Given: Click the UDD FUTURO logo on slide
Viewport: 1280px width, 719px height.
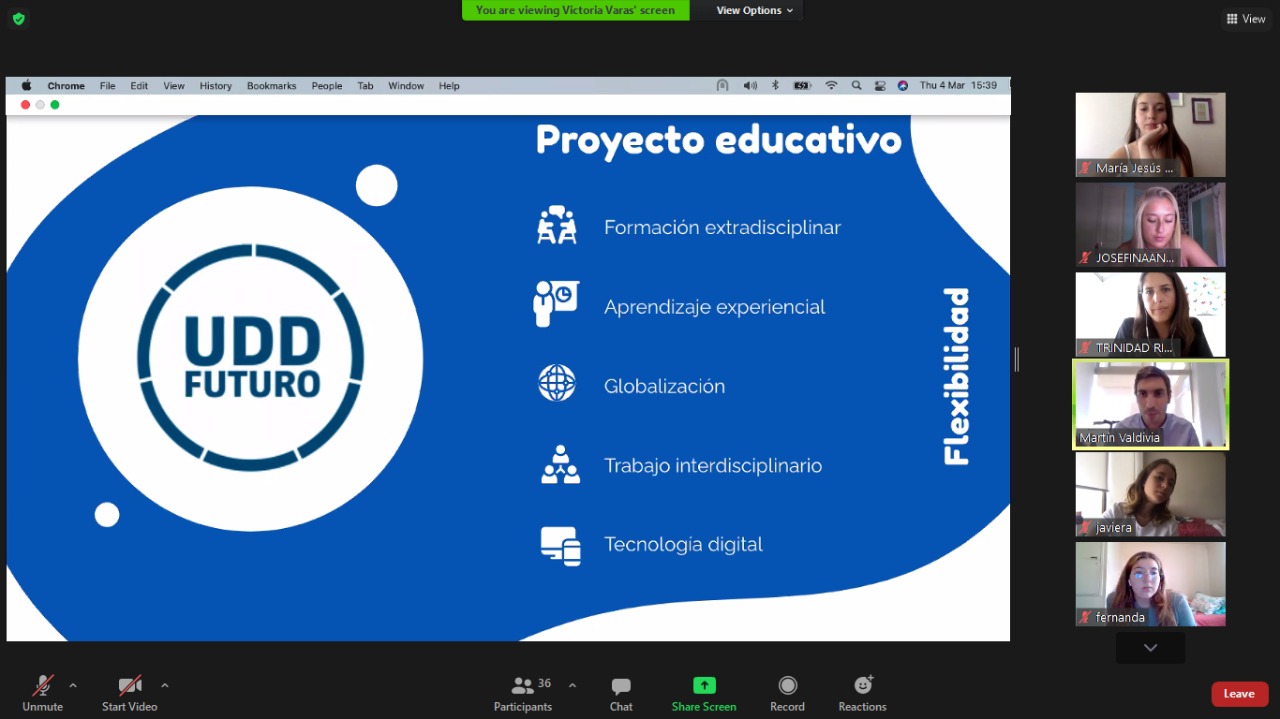Looking at the screenshot, I should click(x=251, y=358).
